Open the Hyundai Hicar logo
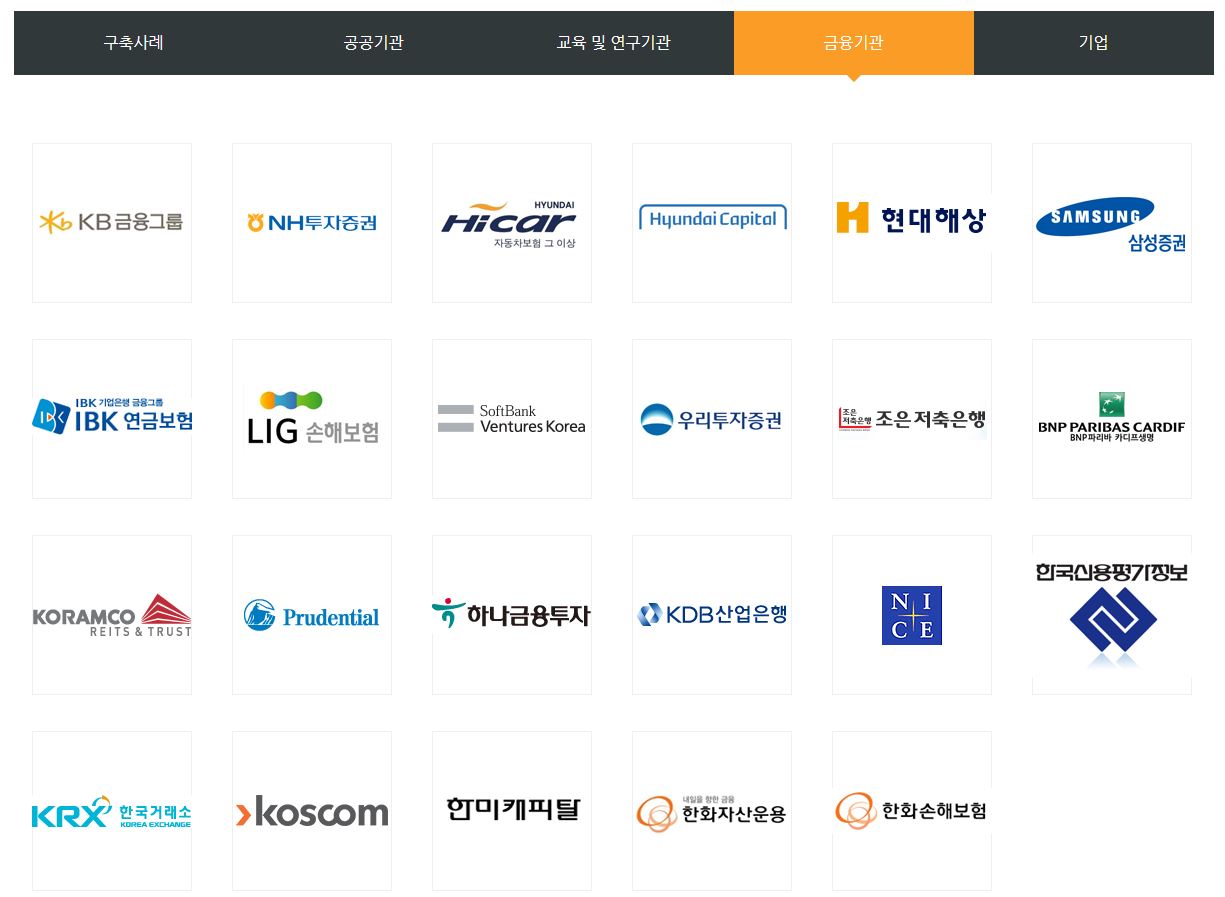1225x897 pixels. [512, 222]
